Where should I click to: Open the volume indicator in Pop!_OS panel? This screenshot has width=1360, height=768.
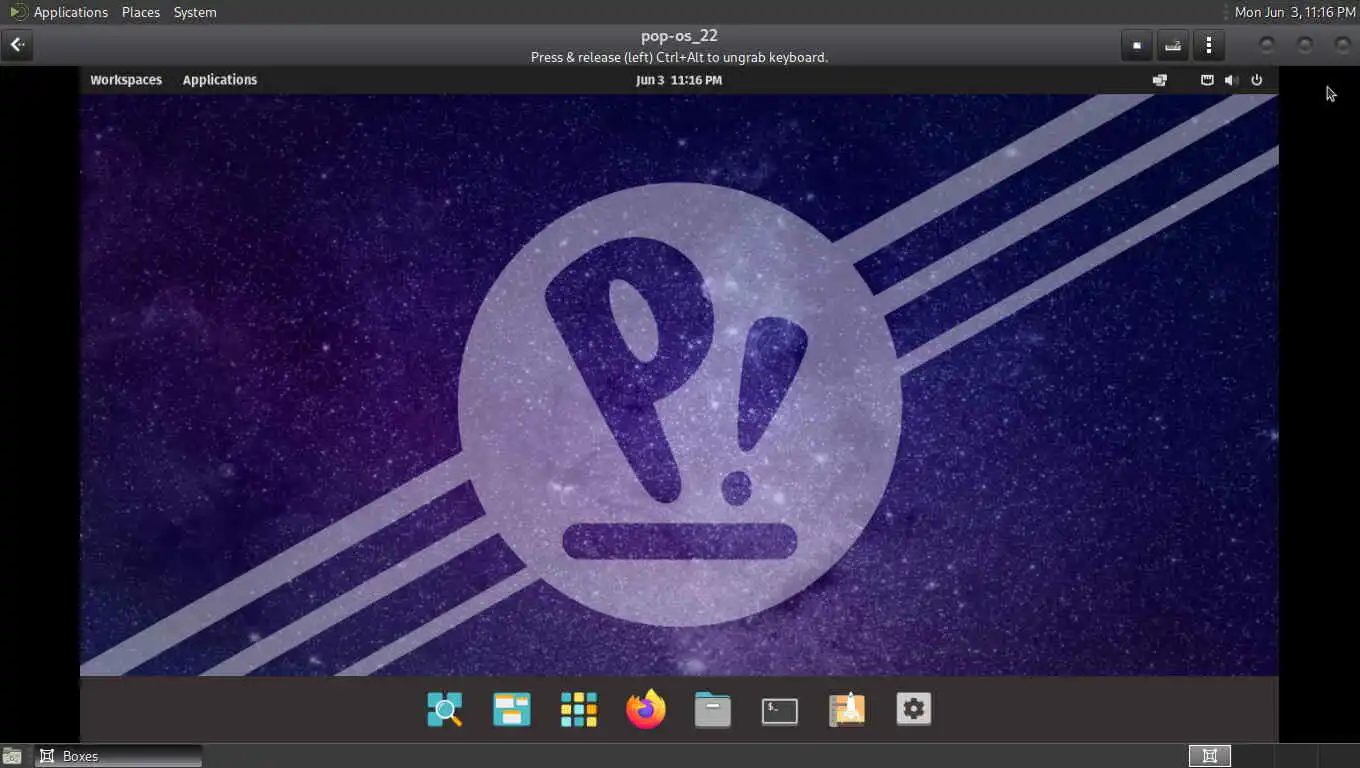point(1232,80)
